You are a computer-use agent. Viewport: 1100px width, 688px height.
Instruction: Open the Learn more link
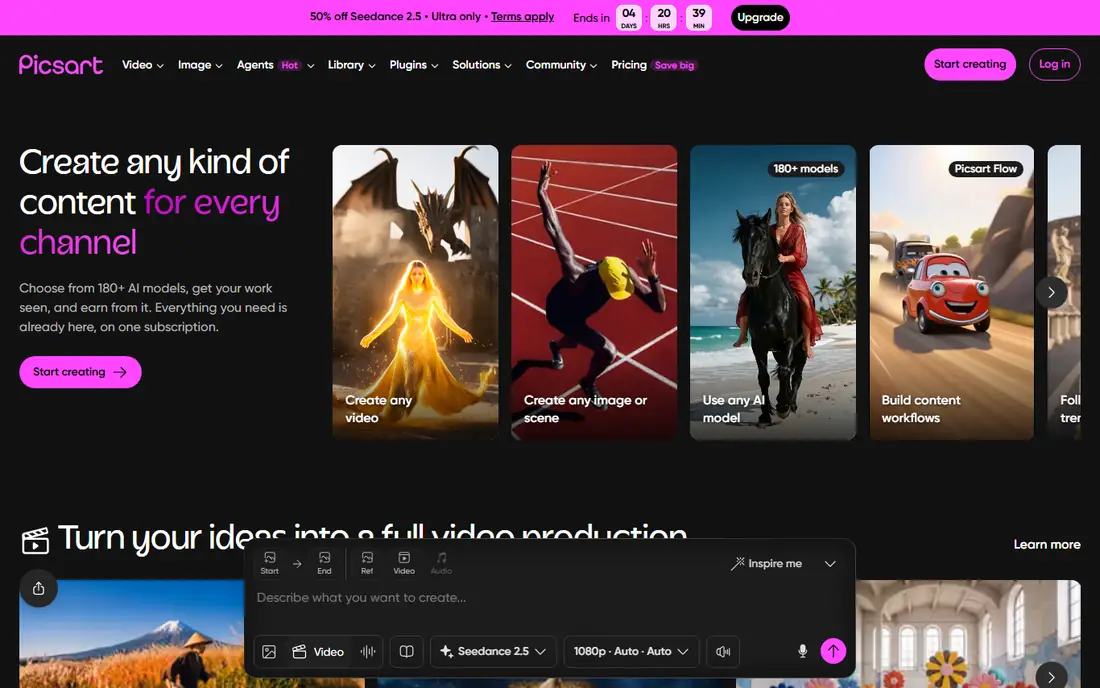[x=1047, y=544]
